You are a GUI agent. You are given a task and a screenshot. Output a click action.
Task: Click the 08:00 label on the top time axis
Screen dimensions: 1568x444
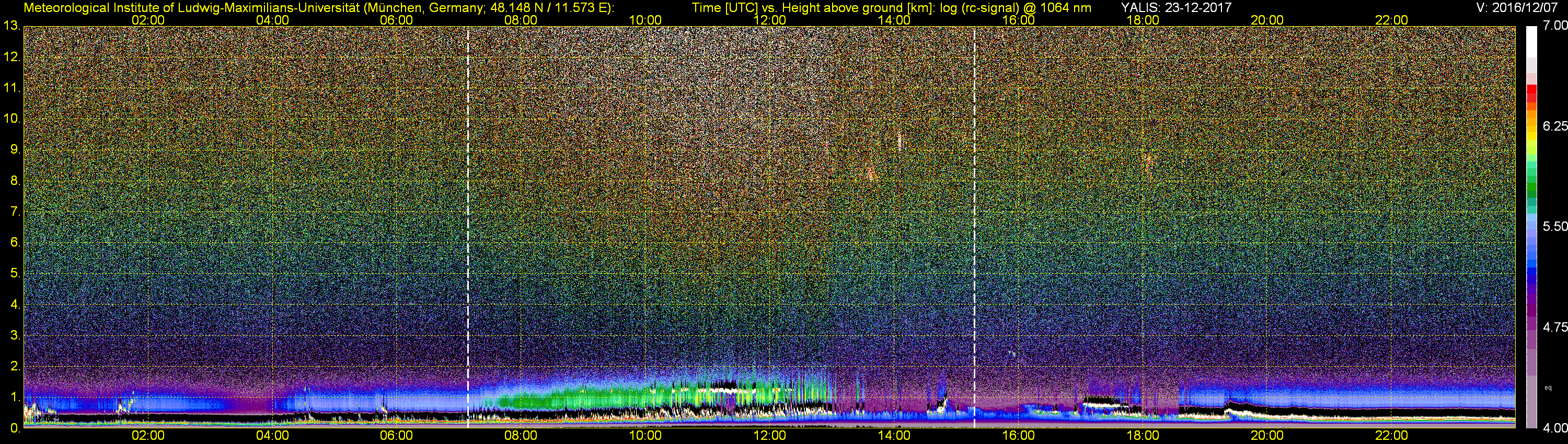521,20
